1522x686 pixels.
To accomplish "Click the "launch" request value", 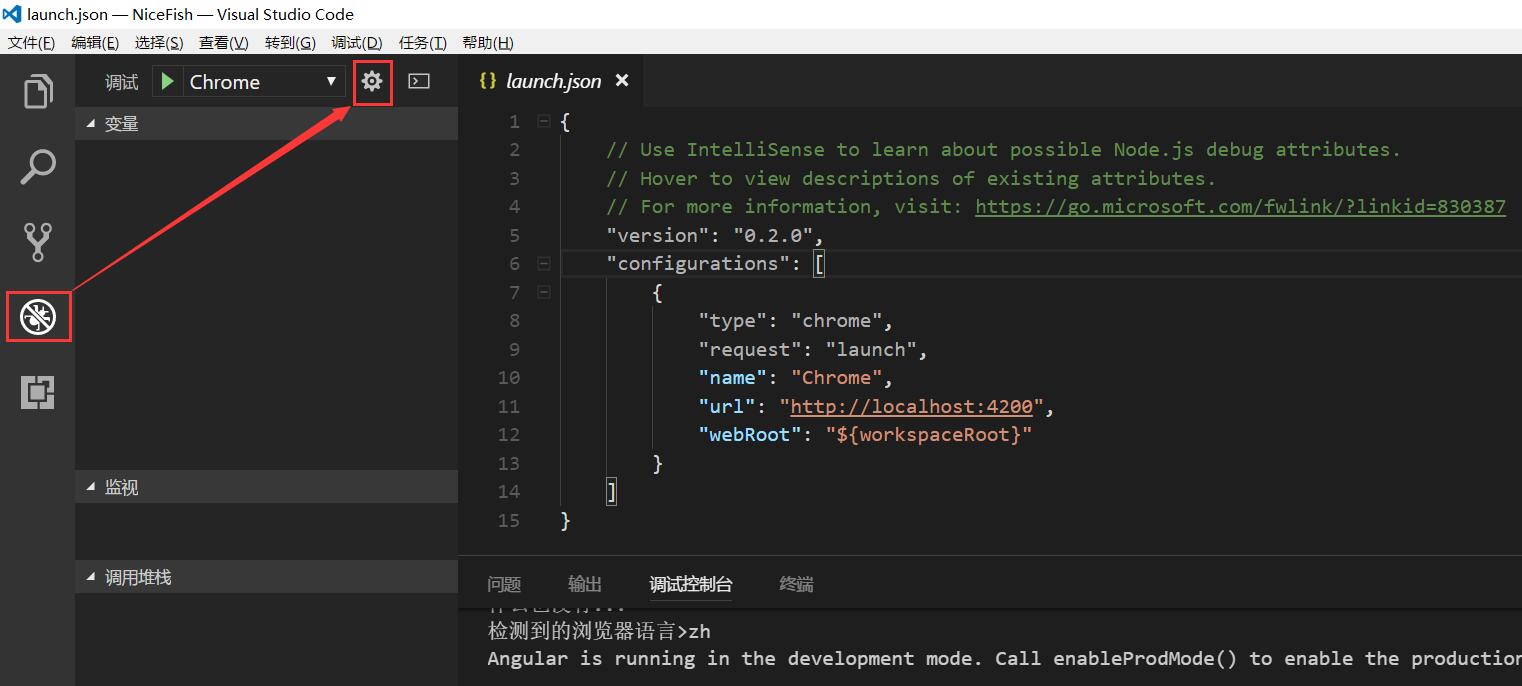I will coord(872,350).
